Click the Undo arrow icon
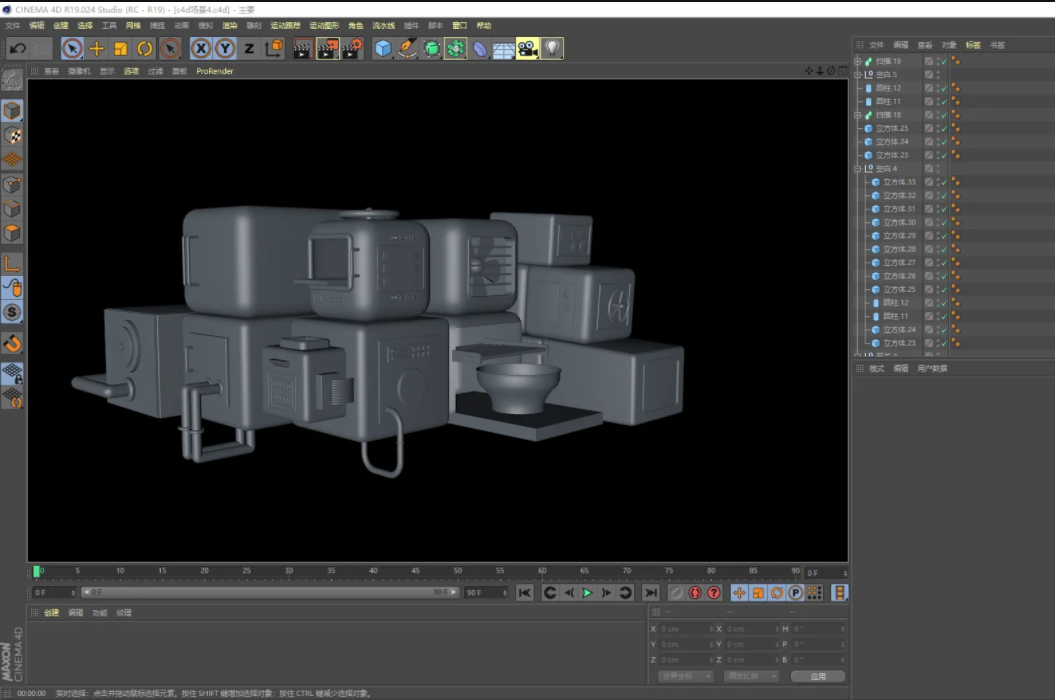1055x700 pixels. tap(18, 48)
